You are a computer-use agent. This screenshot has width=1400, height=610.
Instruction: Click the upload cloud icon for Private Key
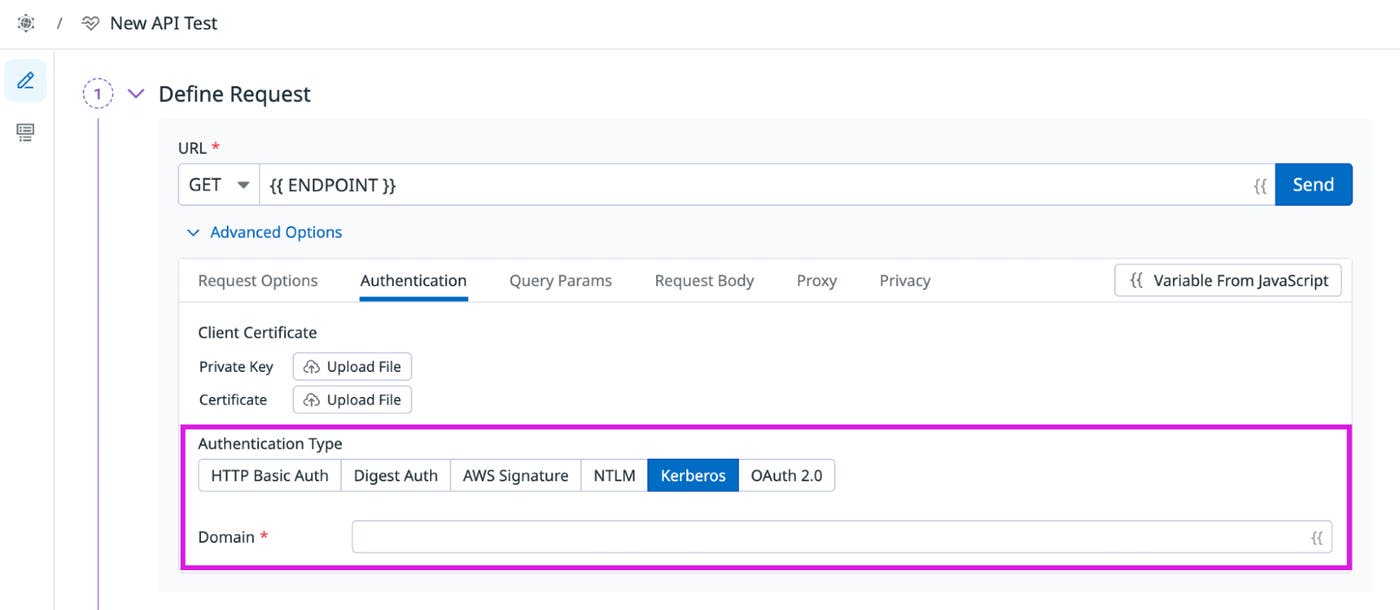[311, 366]
